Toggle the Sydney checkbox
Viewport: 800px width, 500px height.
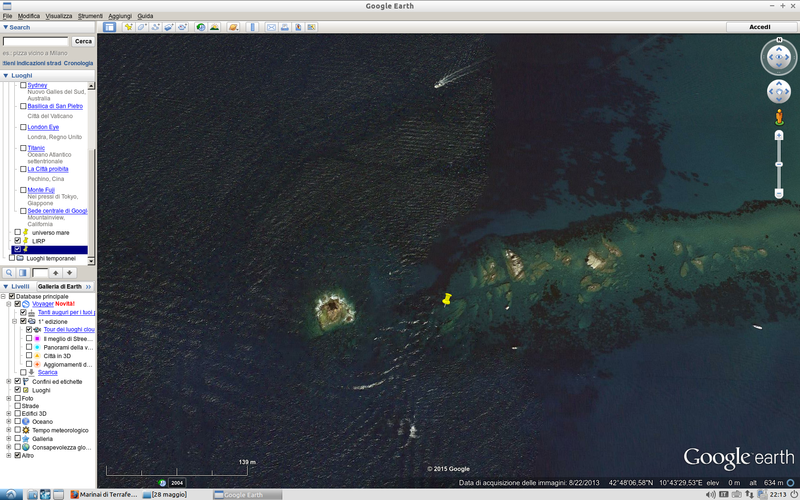[x=23, y=85]
